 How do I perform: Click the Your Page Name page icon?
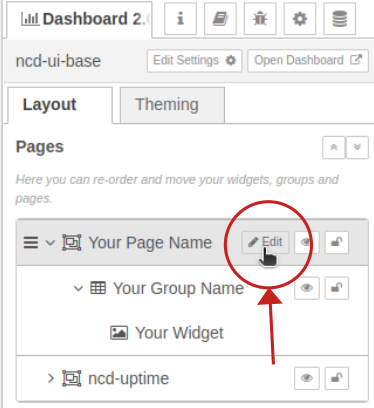[x=72, y=242]
